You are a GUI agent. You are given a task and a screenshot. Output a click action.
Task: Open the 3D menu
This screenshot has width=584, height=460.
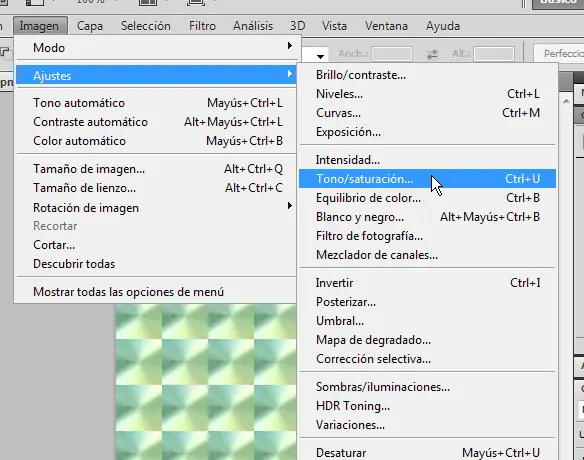(x=298, y=26)
